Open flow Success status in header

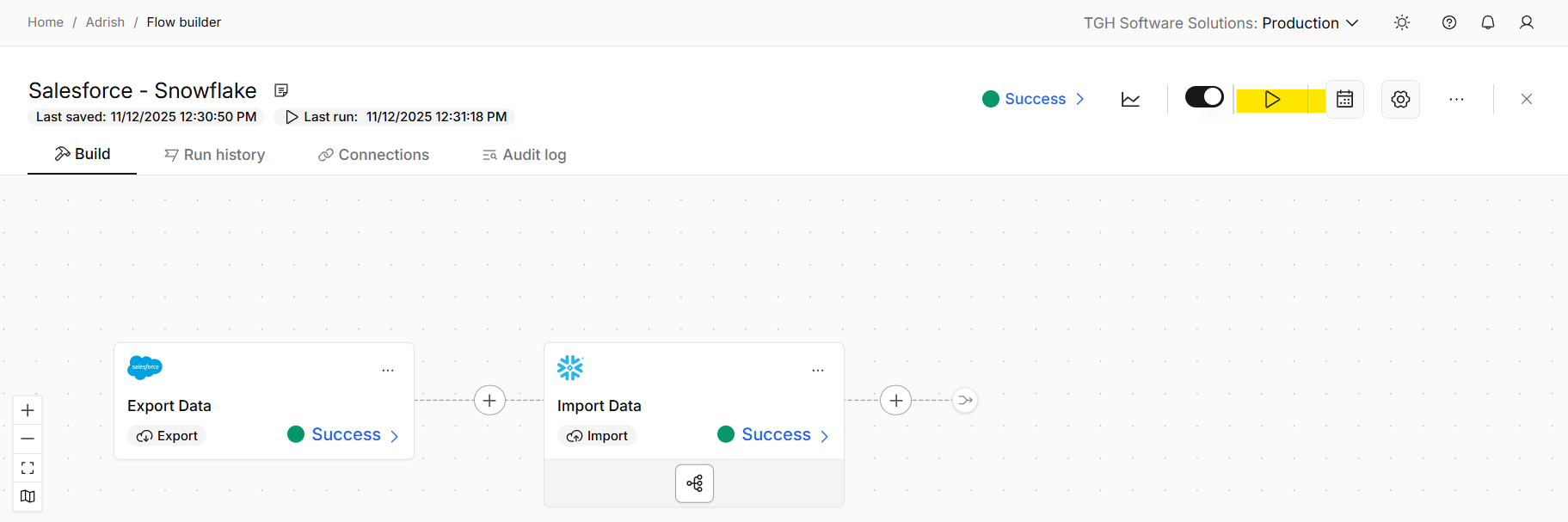pos(1033,99)
